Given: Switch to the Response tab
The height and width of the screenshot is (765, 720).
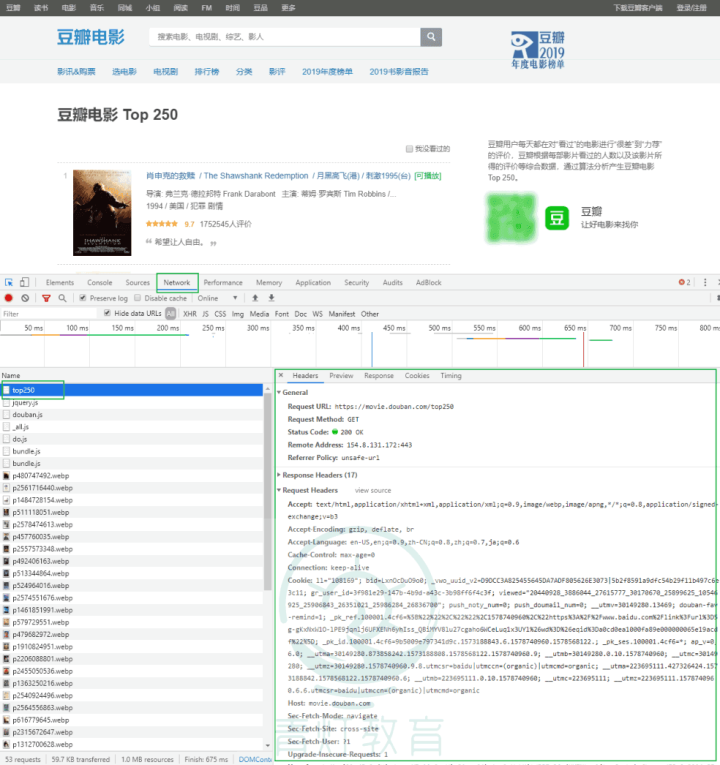Looking at the screenshot, I should click(x=379, y=376).
